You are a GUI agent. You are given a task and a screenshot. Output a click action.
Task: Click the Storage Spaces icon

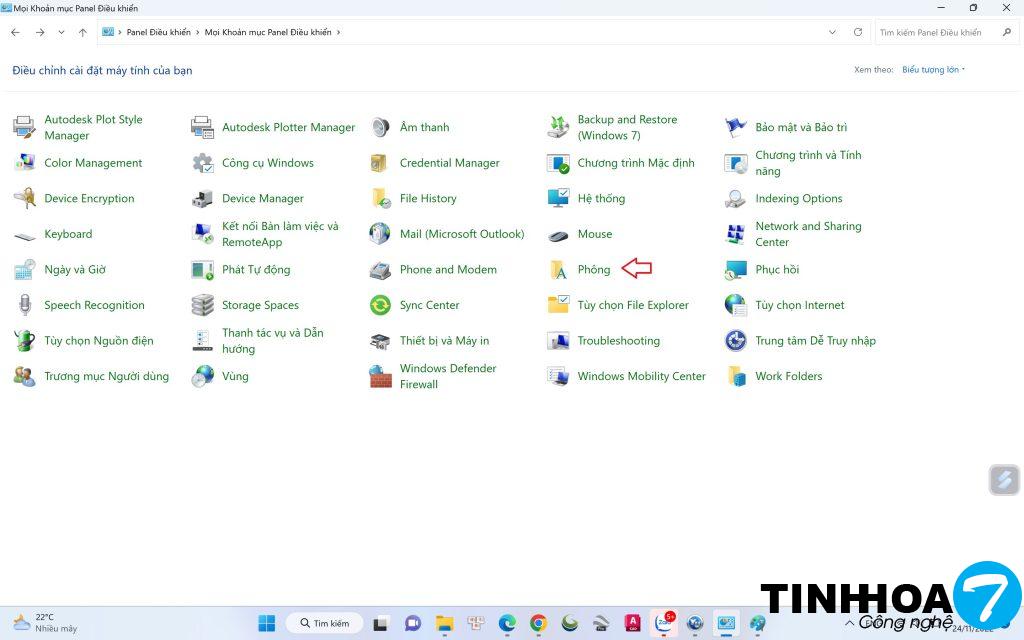pos(203,306)
